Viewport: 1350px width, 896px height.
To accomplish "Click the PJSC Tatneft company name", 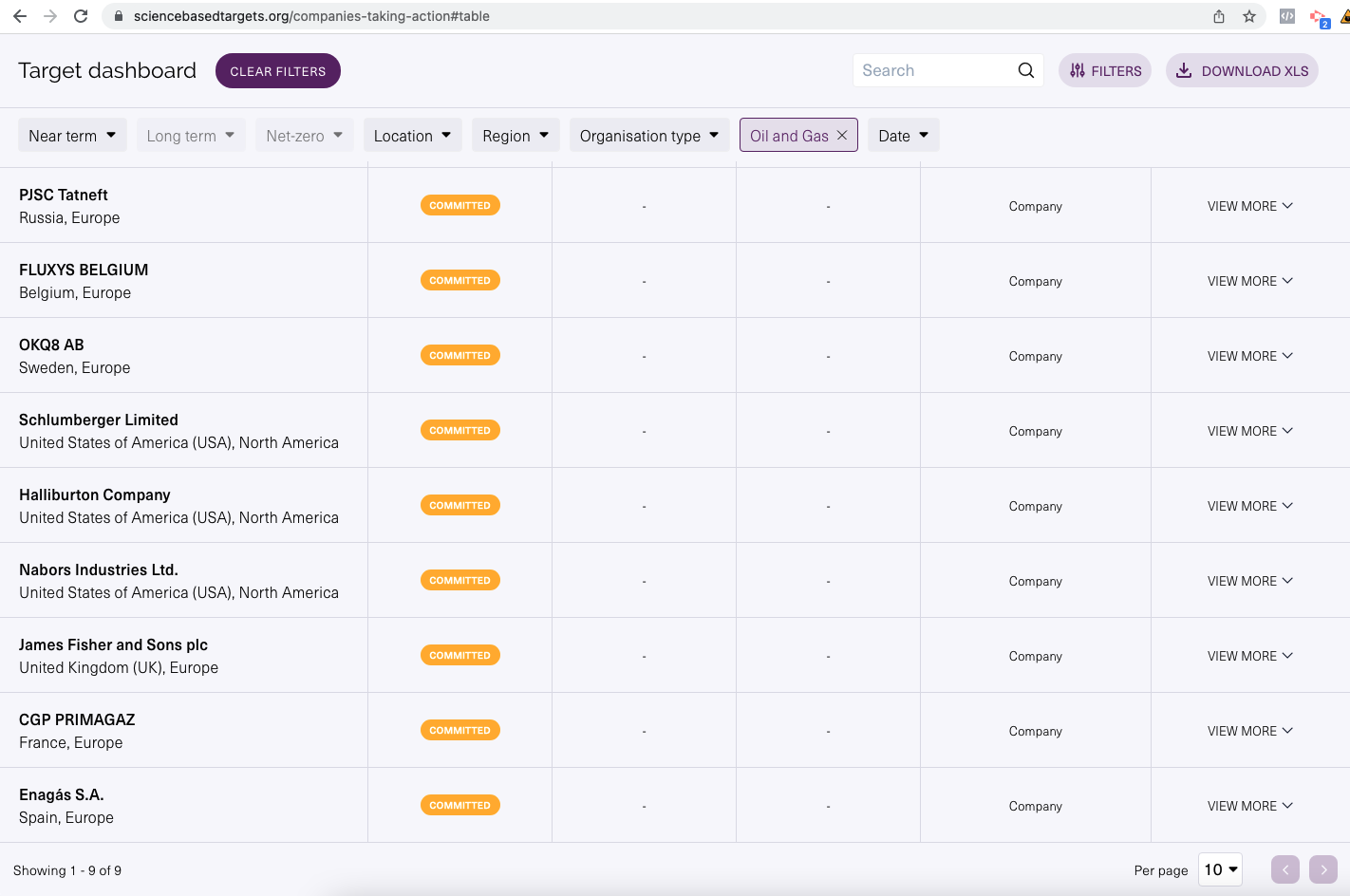I will coord(64,195).
